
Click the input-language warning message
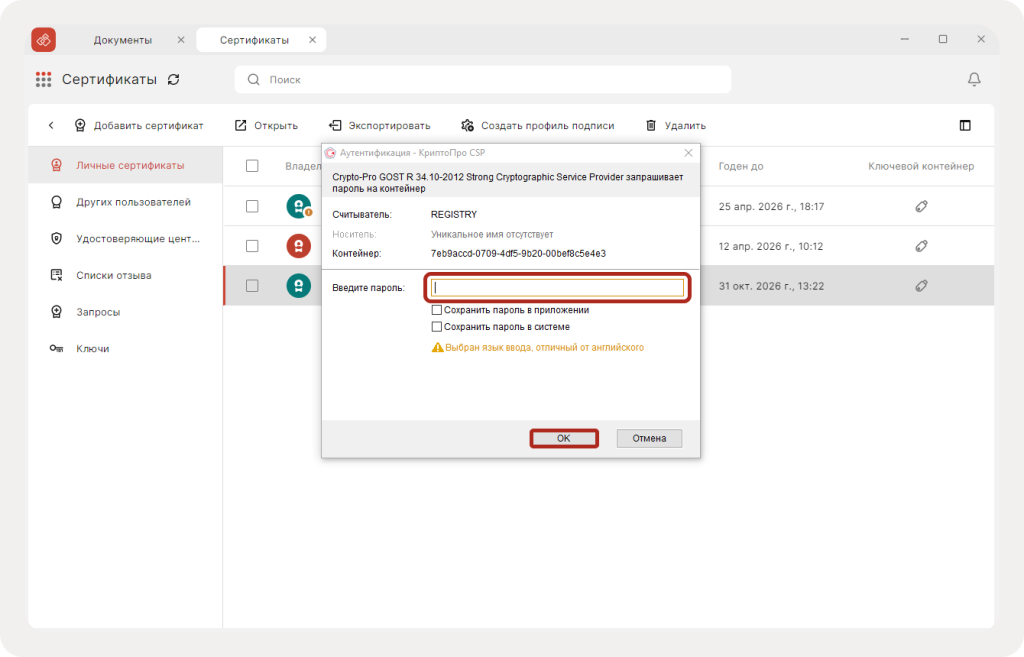point(537,347)
